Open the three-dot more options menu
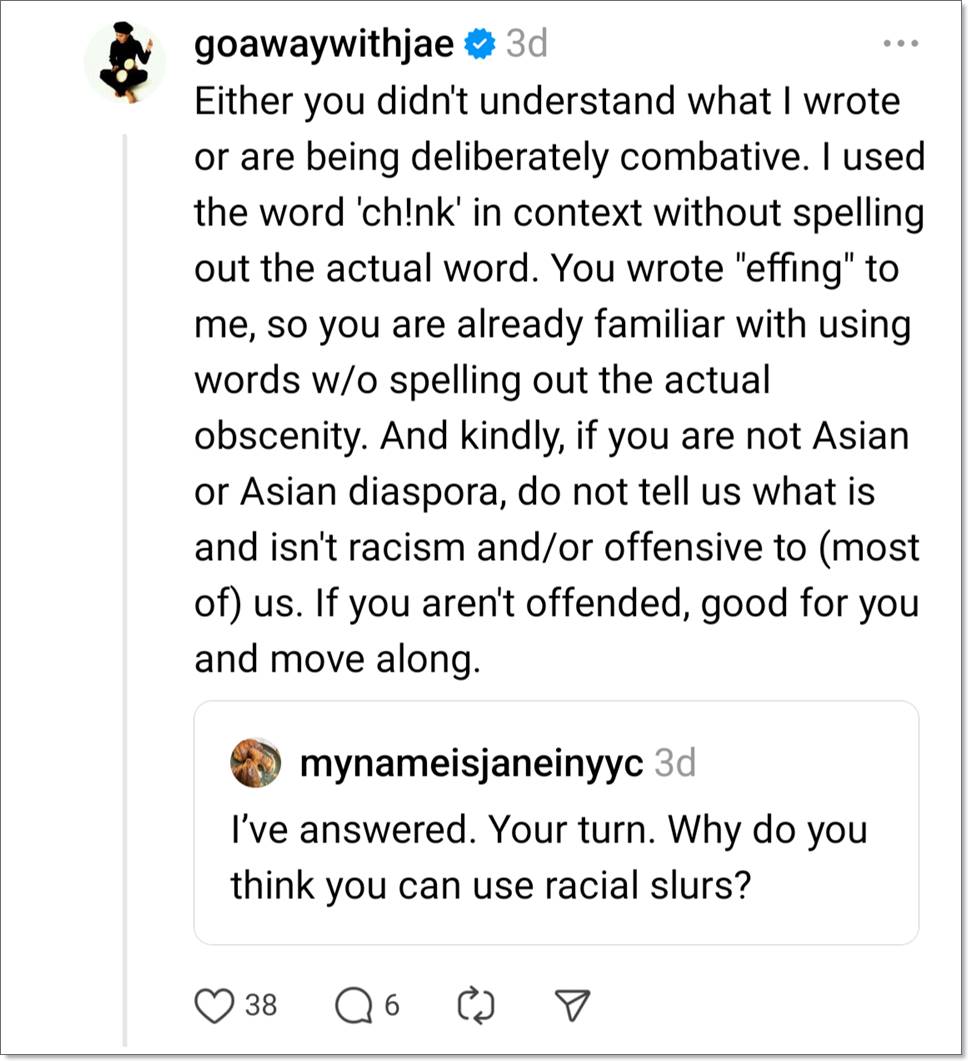 pos(901,45)
